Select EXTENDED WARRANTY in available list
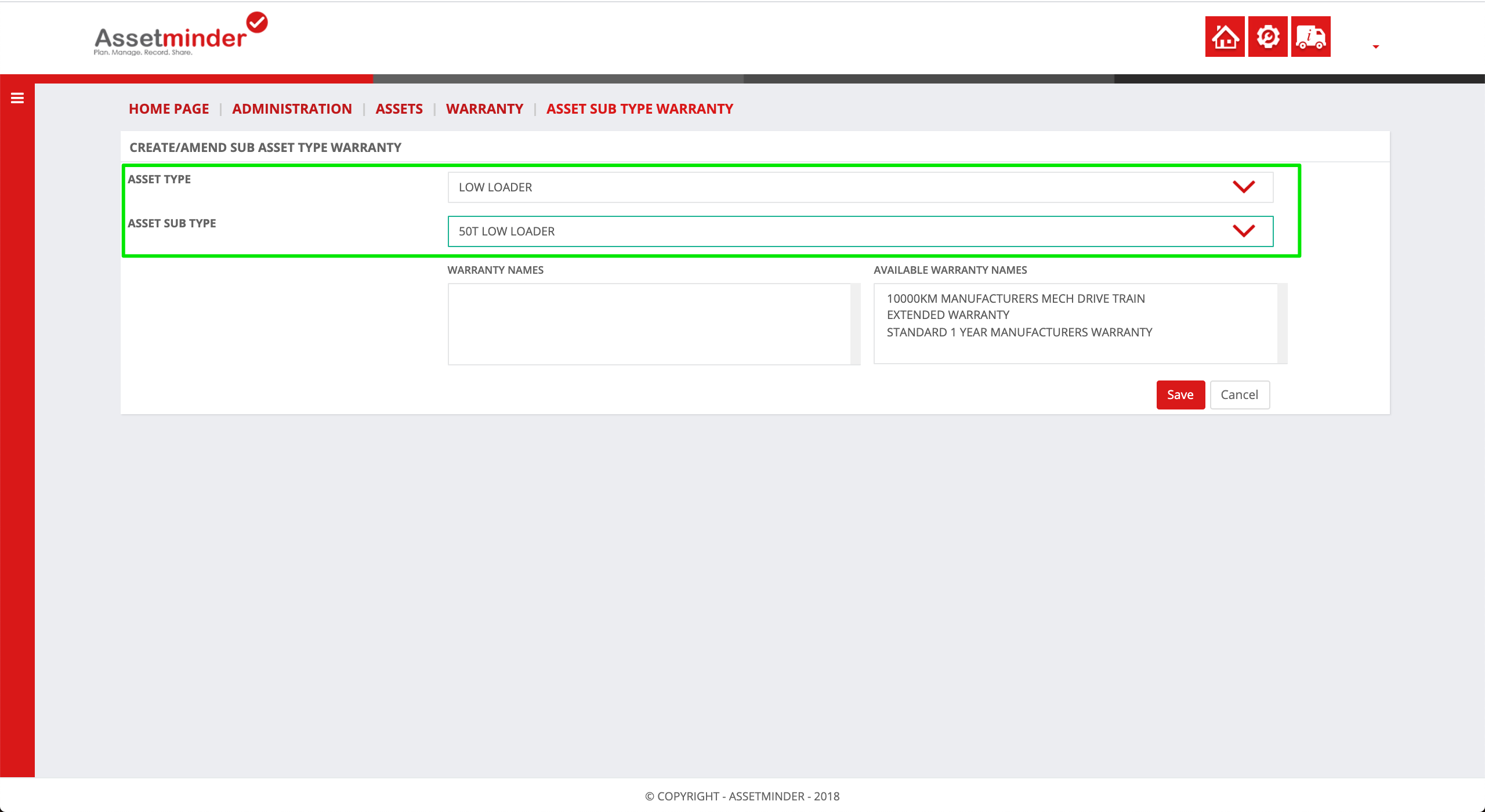This screenshot has width=1485, height=812. [x=948, y=315]
